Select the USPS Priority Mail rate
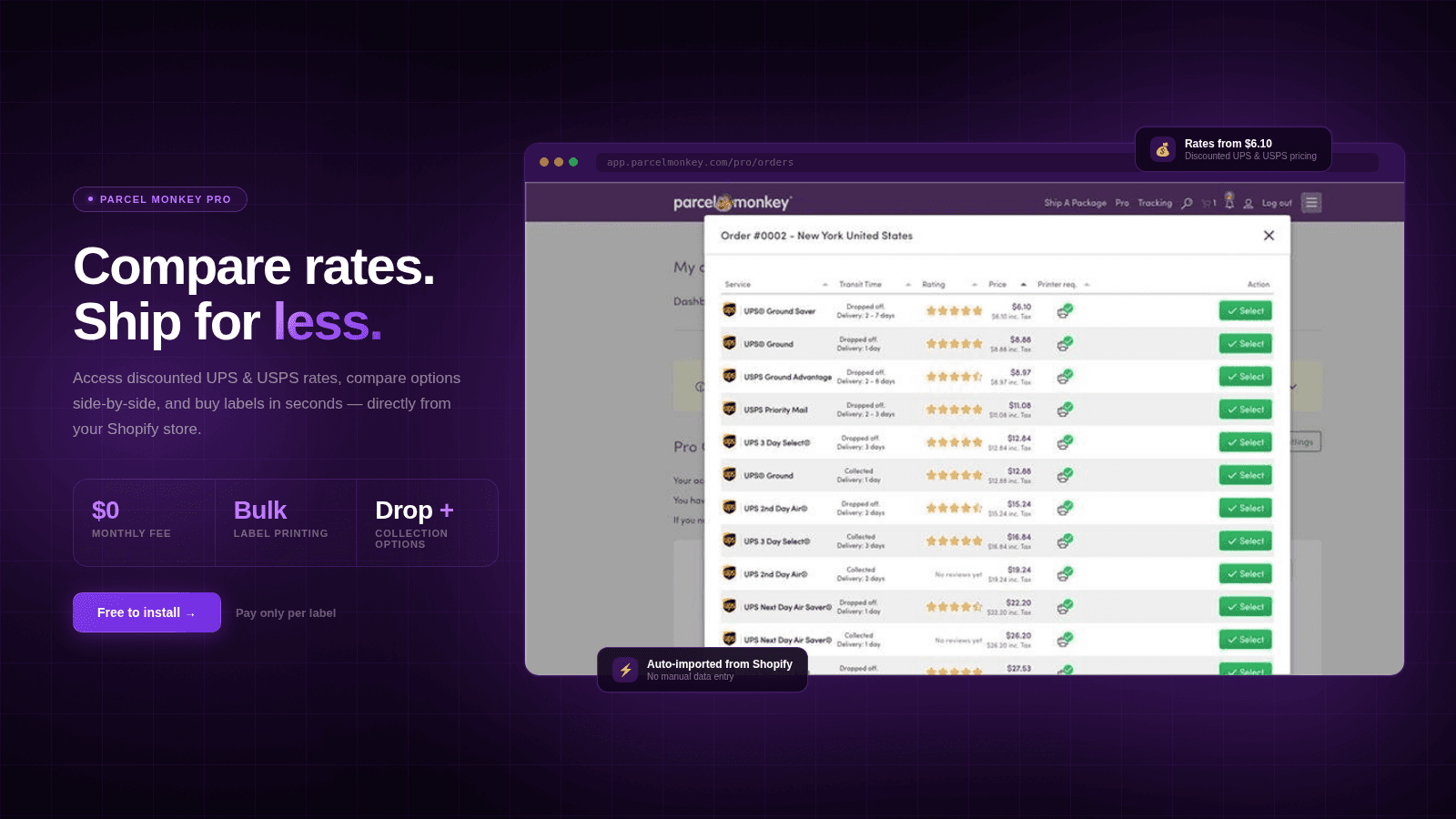This screenshot has height=819, width=1456. [1245, 409]
